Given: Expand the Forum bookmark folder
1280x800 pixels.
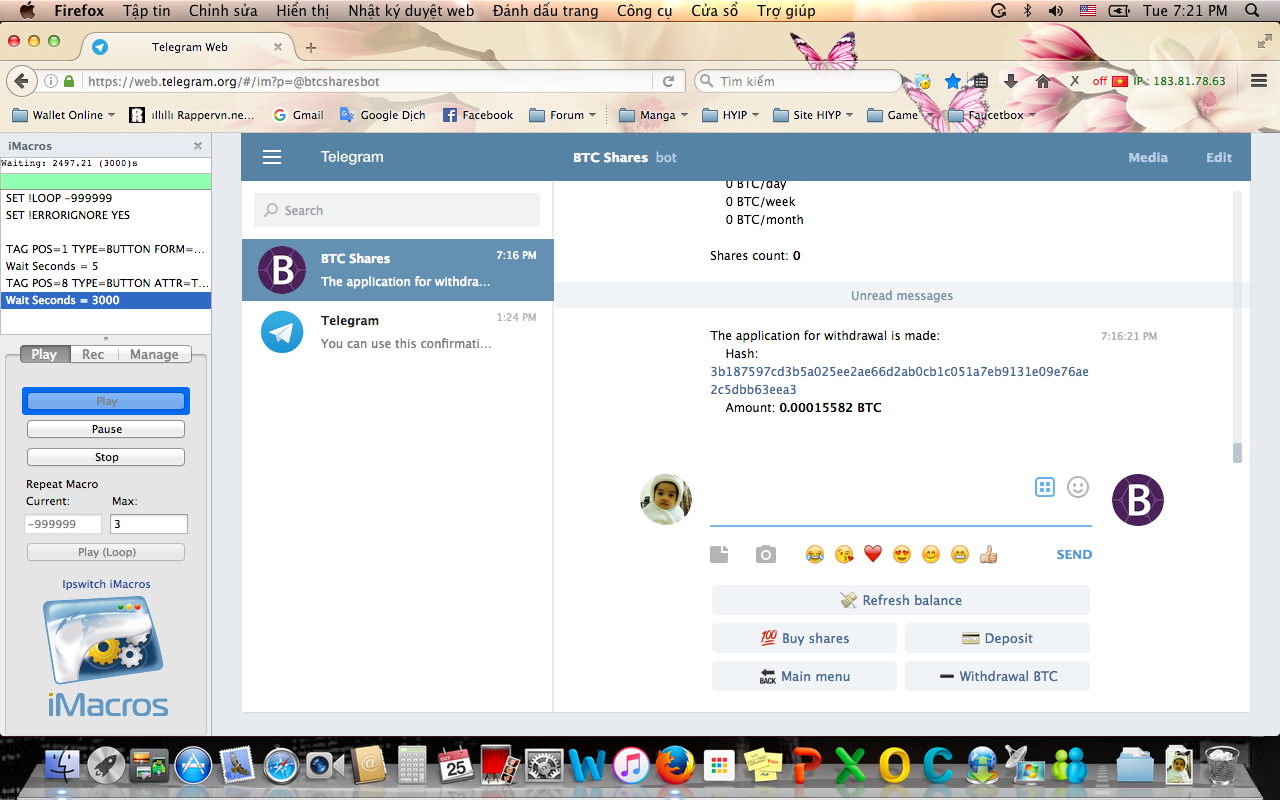Looking at the screenshot, I should [563, 115].
